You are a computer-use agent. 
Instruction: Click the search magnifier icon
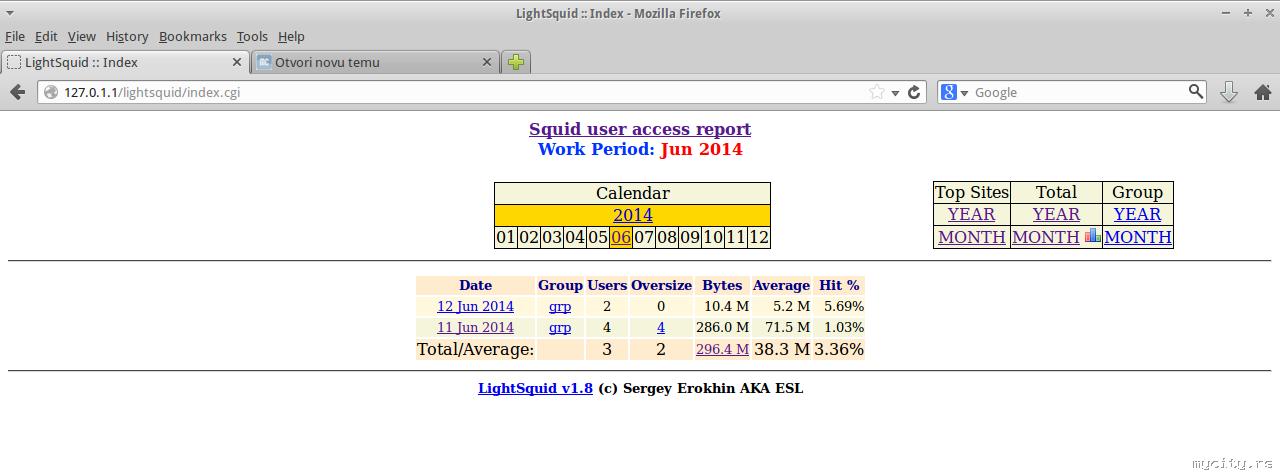(1196, 92)
